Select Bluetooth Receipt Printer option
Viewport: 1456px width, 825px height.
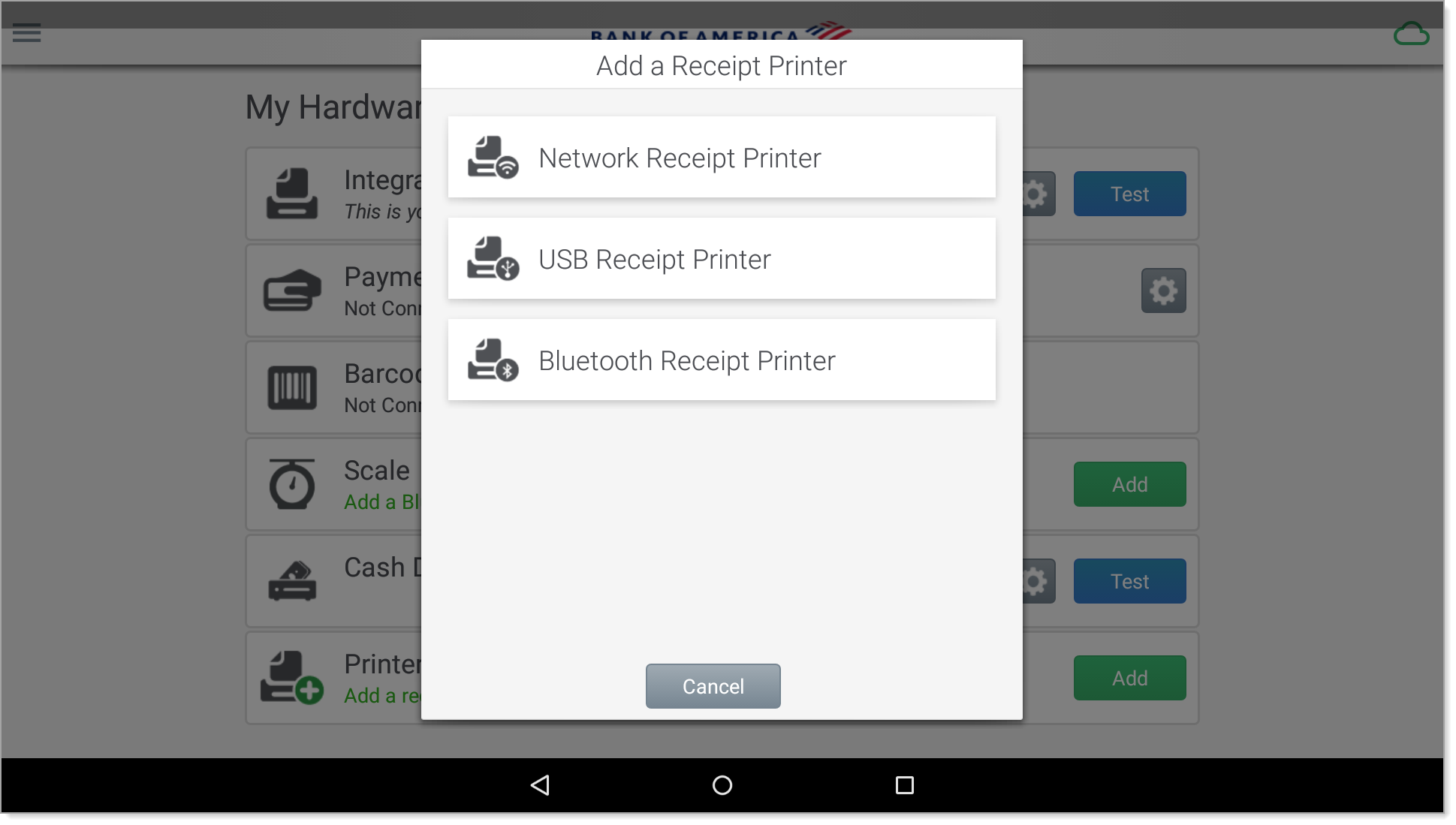pyautogui.click(x=722, y=360)
